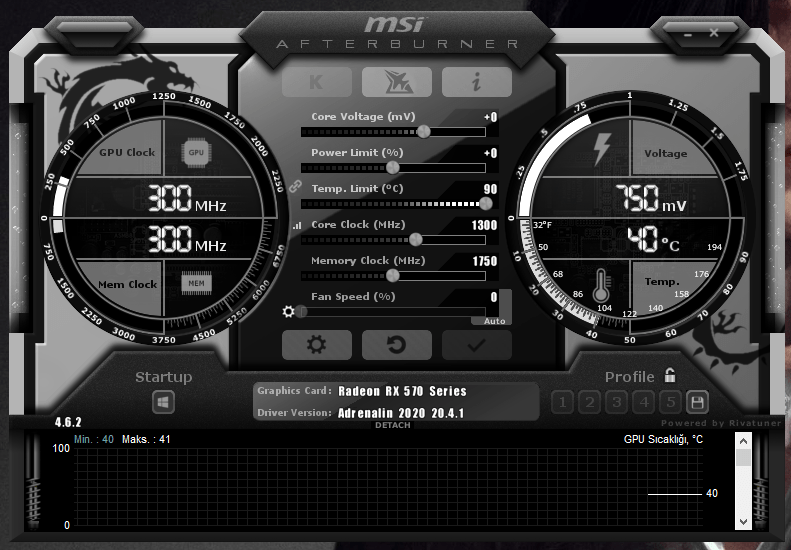
Task: Click the Profile label
Action: tap(630, 377)
